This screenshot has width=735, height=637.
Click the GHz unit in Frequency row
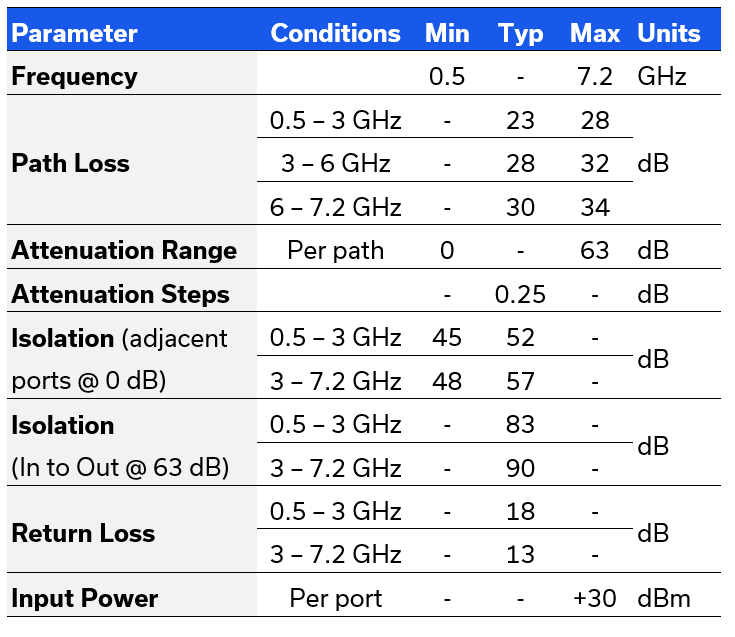click(x=662, y=76)
